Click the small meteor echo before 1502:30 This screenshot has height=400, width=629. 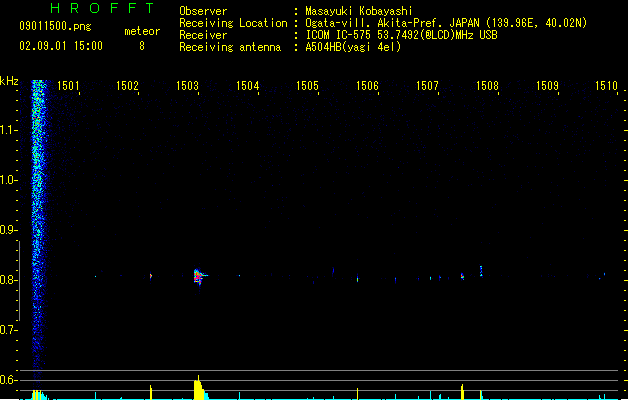tap(151, 276)
